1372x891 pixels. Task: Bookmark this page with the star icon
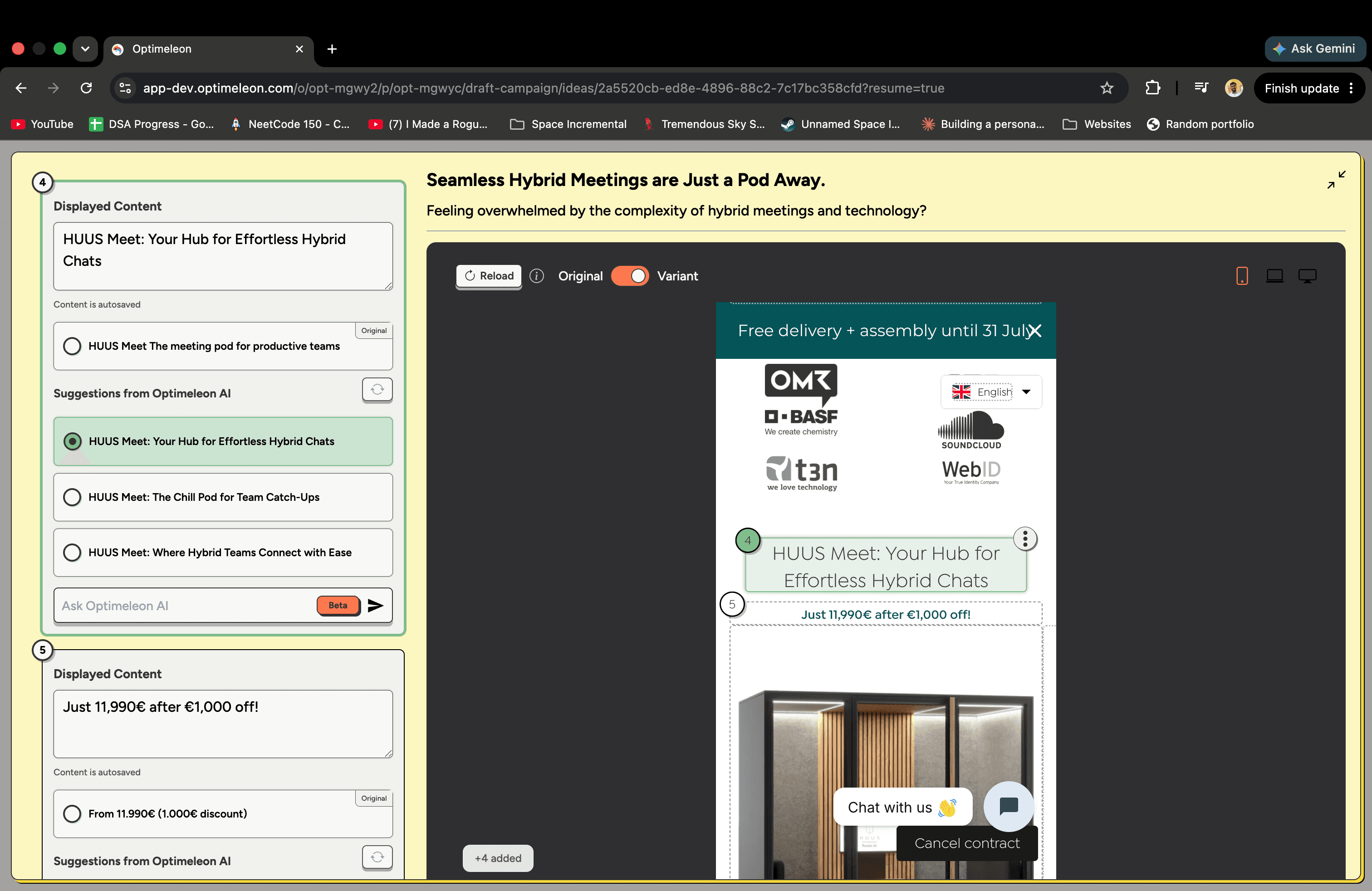click(x=1106, y=88)
